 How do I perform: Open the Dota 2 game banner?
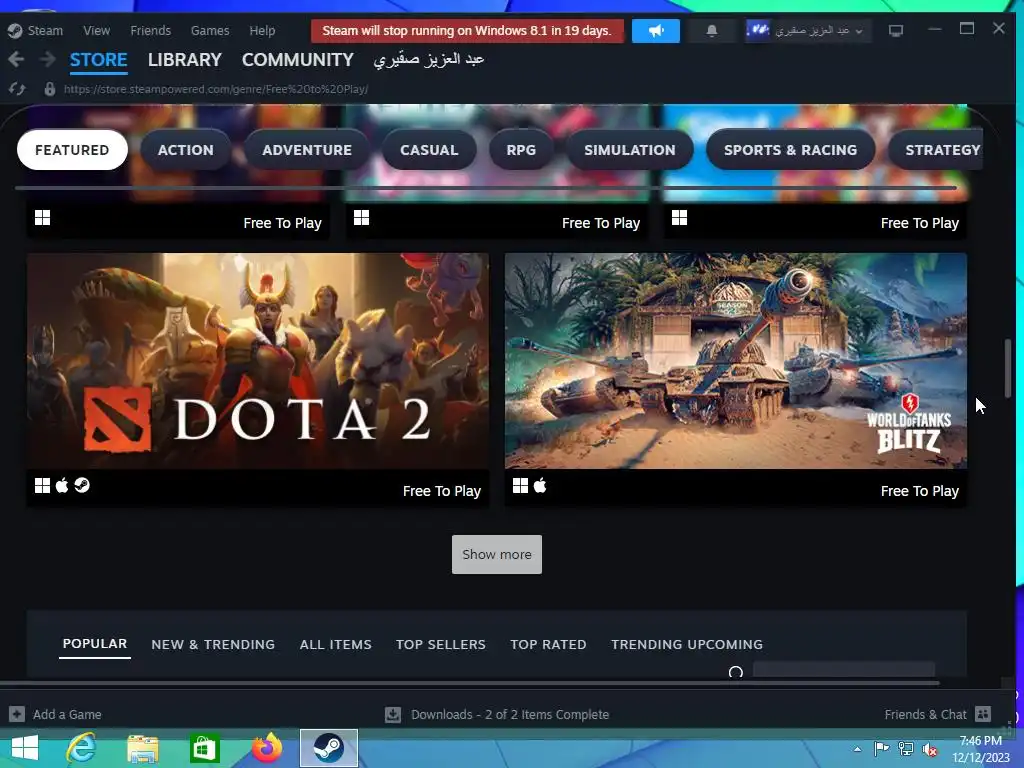(x=258, y=360)
